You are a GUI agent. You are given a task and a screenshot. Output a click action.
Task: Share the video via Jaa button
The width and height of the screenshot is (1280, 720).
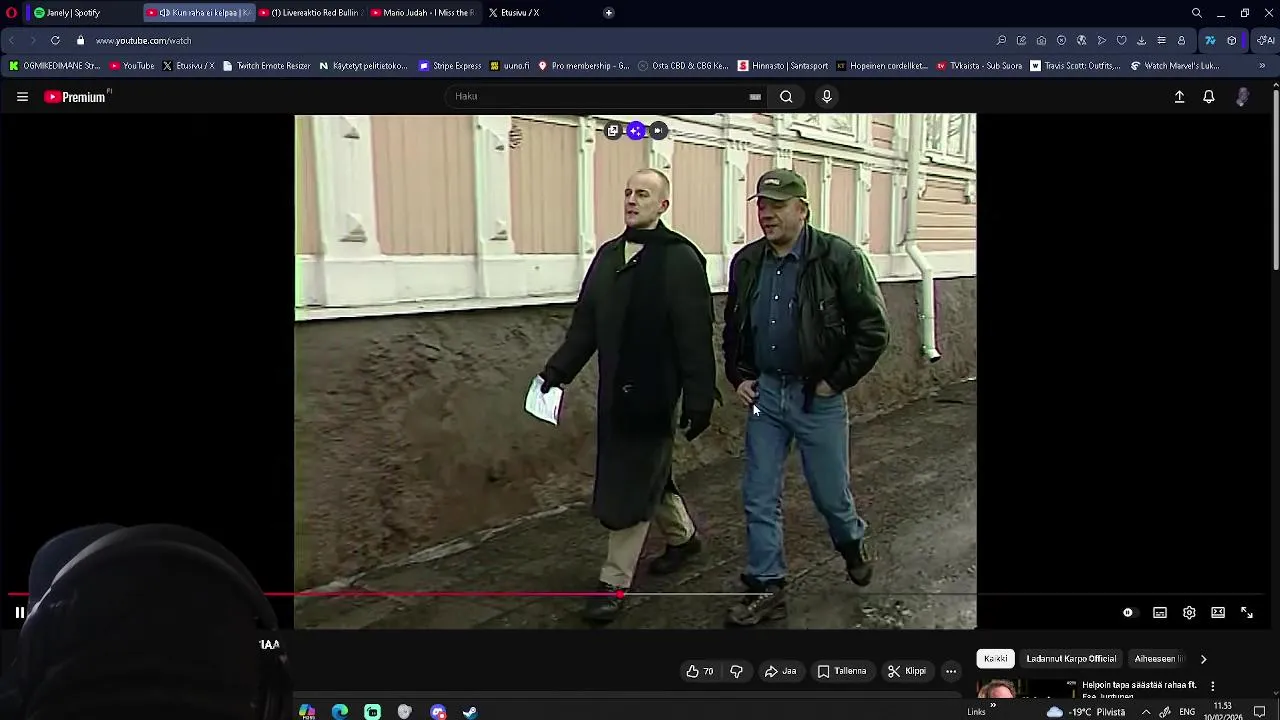pos(781,671)
